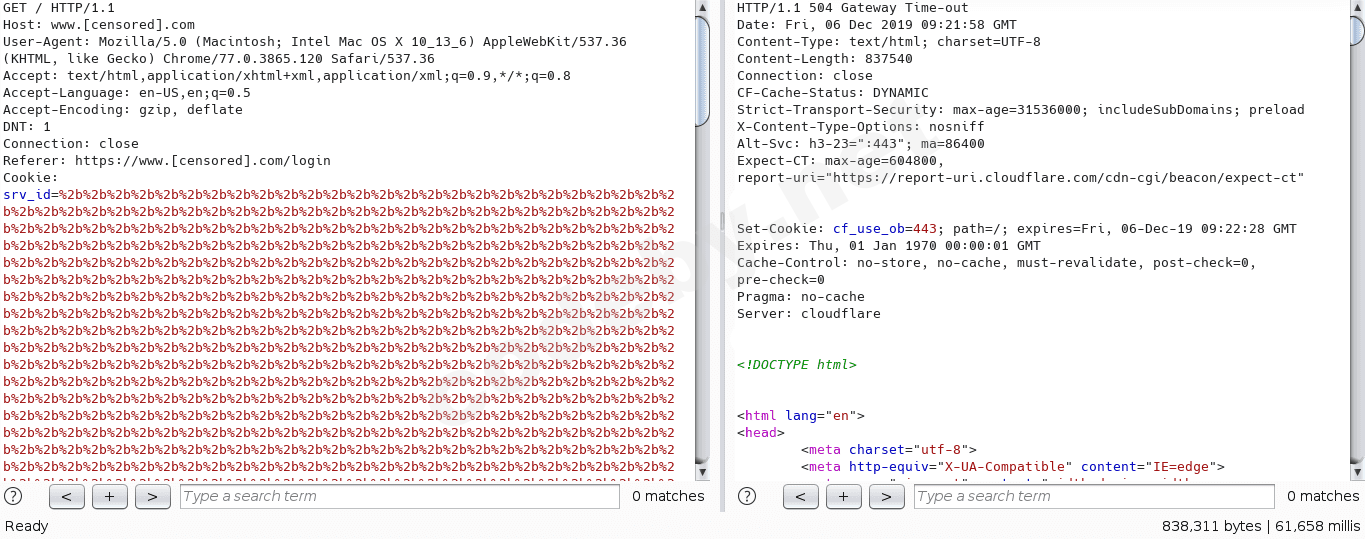Click 'HTTP/1.1 504 Gateway Time-out' status line
The height and width of the screenshot is (539, 1365).
[851, 8]
